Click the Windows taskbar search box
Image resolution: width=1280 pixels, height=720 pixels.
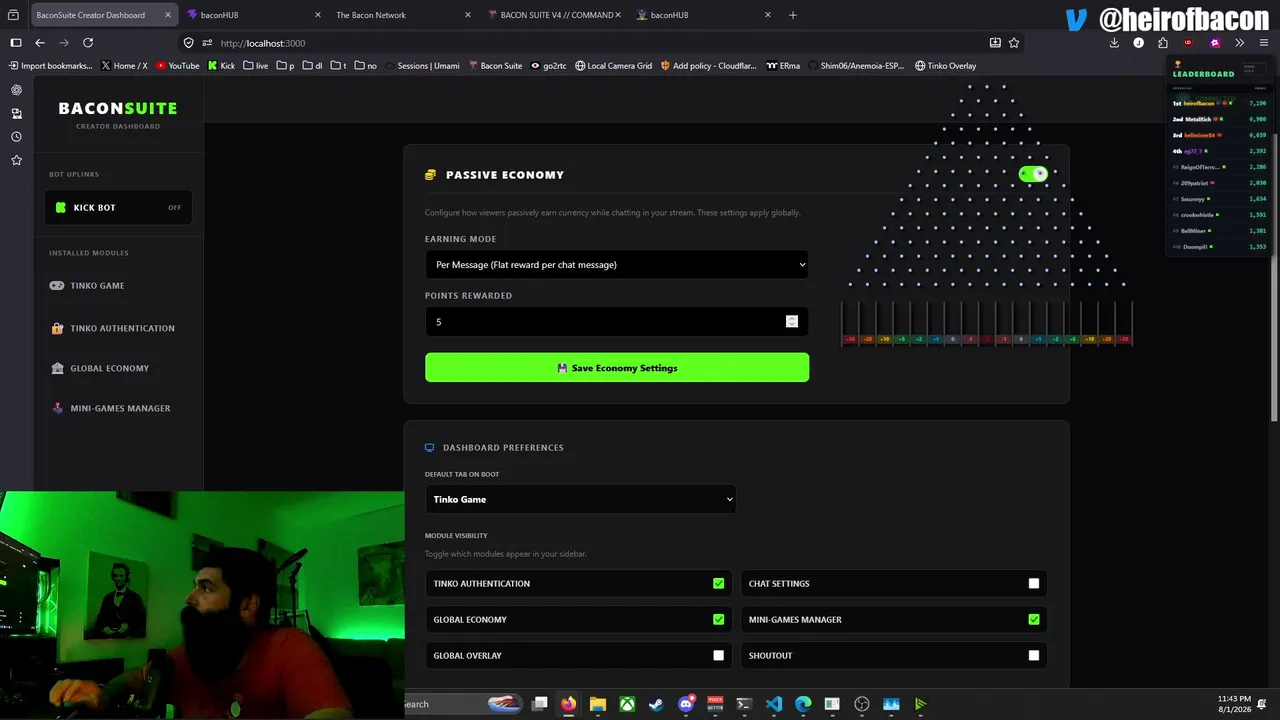click(x=462, y=704)
